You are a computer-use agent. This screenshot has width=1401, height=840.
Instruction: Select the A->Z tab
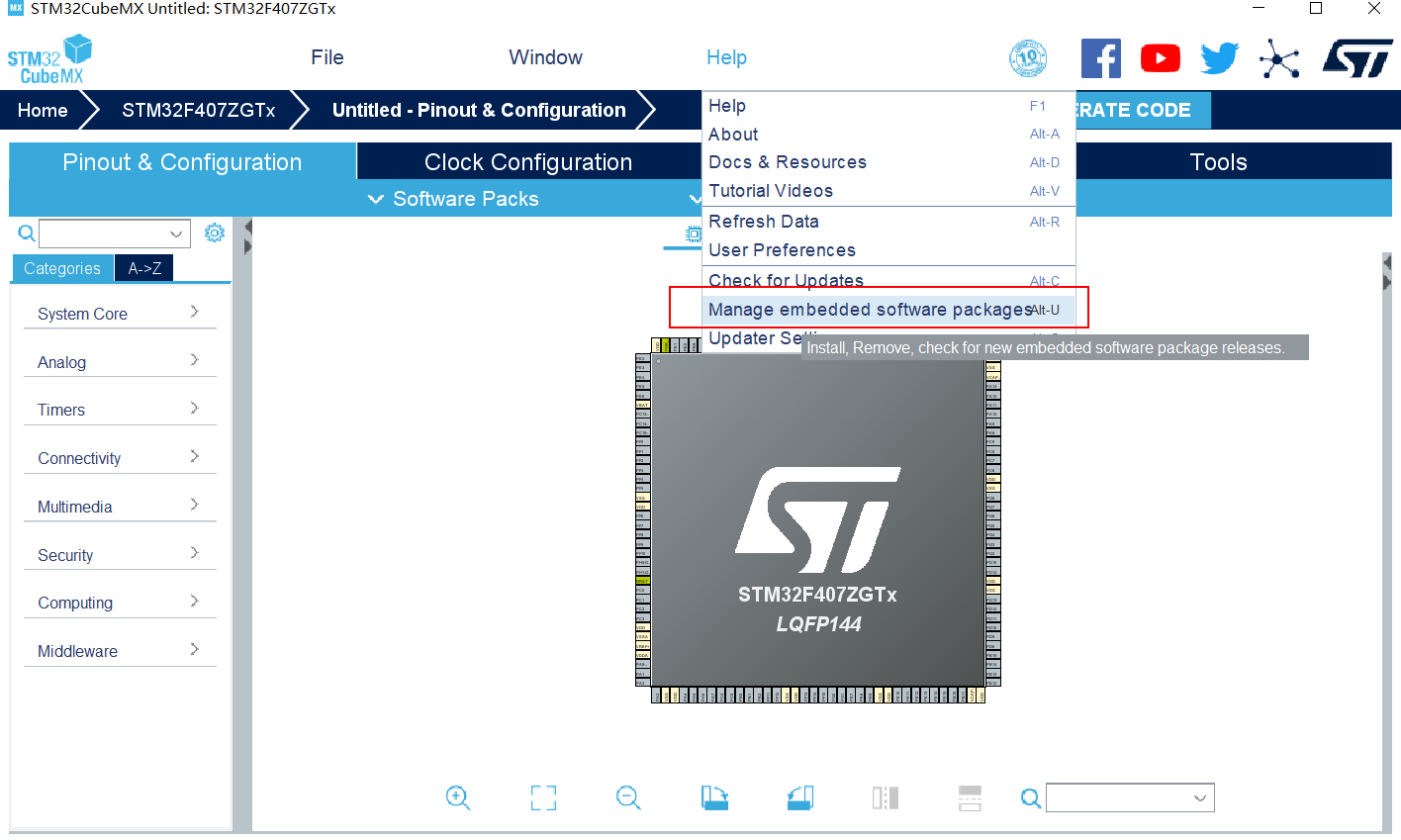[144, 268]
